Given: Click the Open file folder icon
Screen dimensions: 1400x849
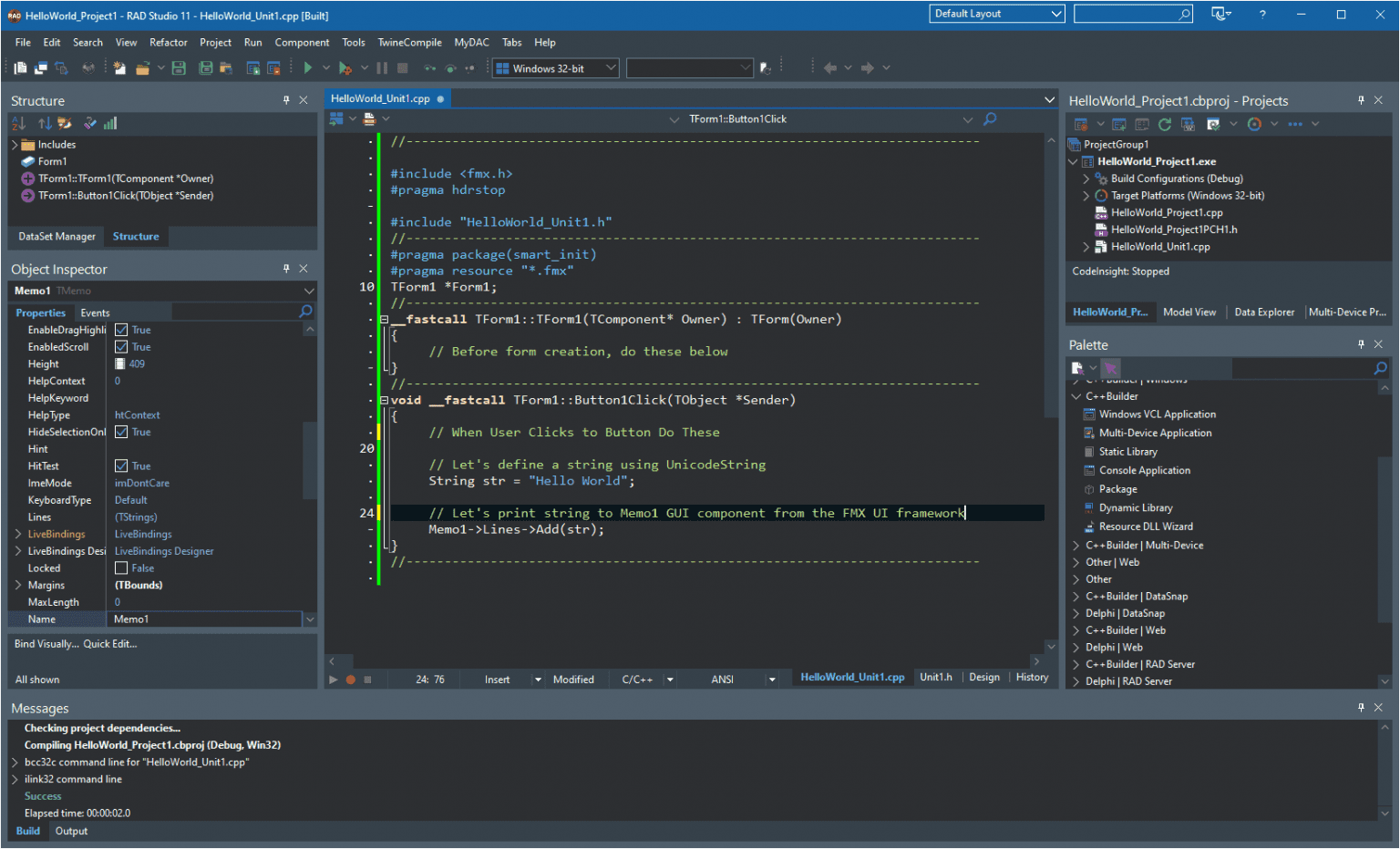Looking at the screenshot, I should click(x=142, y=67).
